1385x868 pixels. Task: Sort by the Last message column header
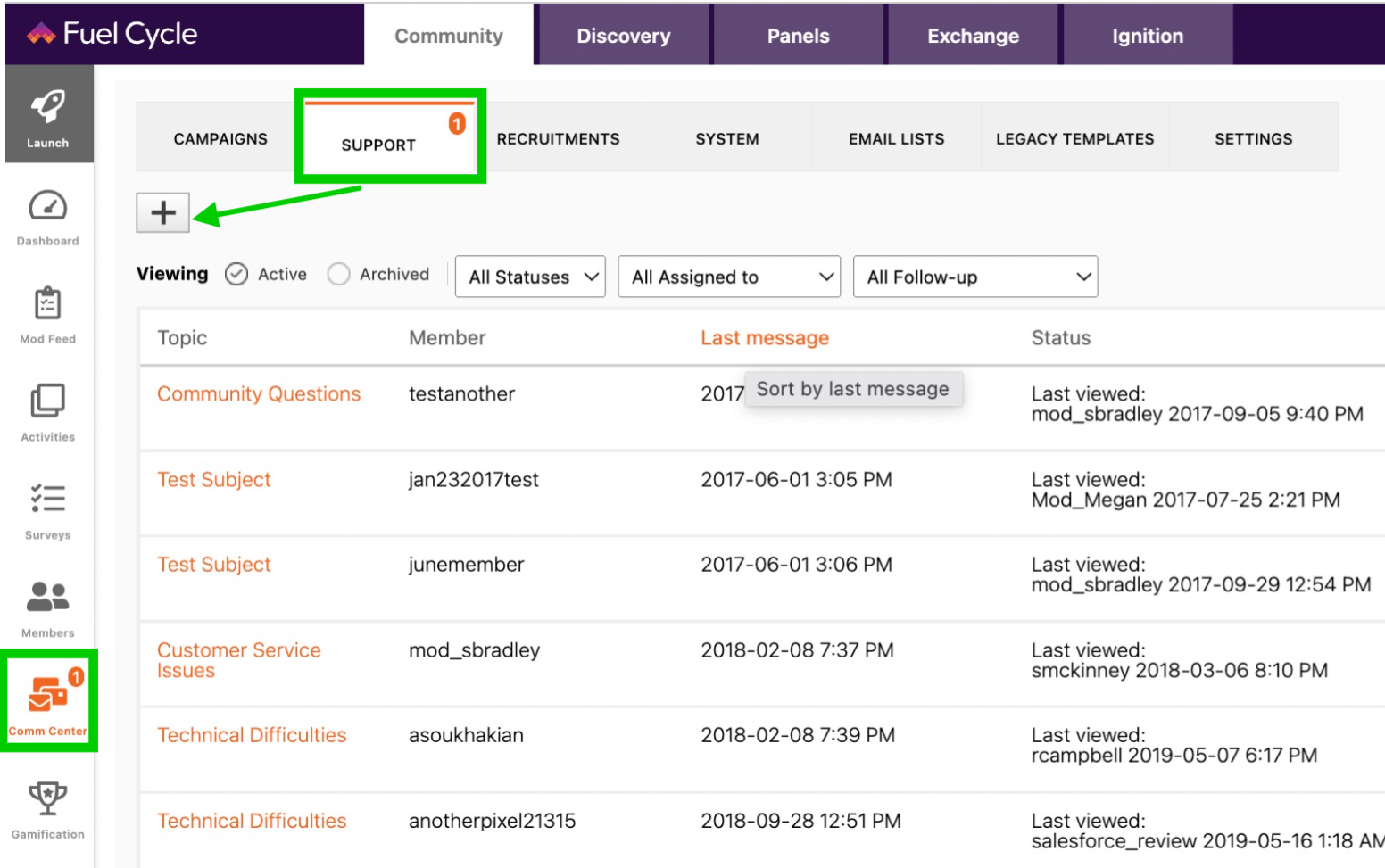765,338
